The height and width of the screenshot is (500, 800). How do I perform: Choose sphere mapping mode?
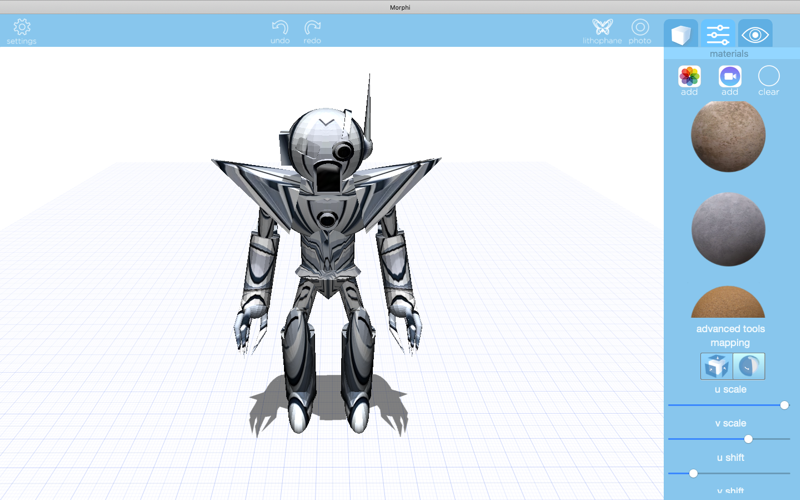[x=749, y=366]
